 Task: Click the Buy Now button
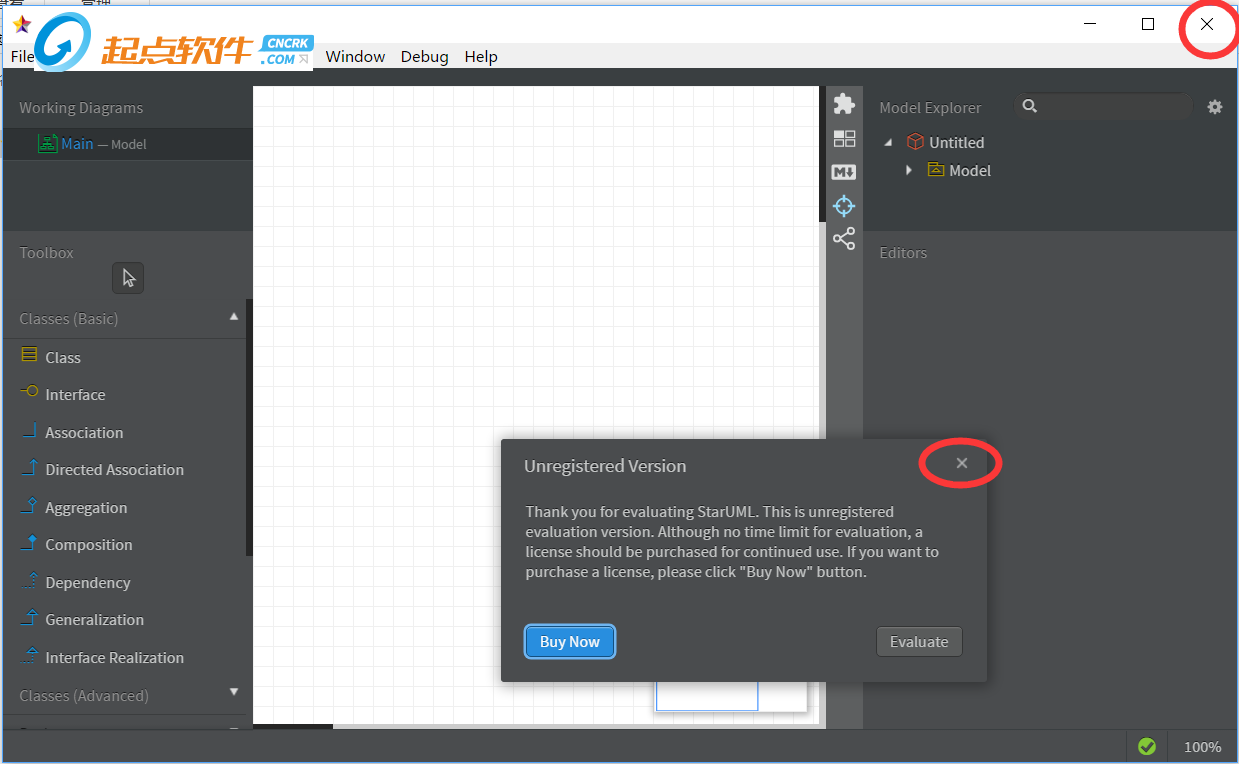(x=570, y=642)
